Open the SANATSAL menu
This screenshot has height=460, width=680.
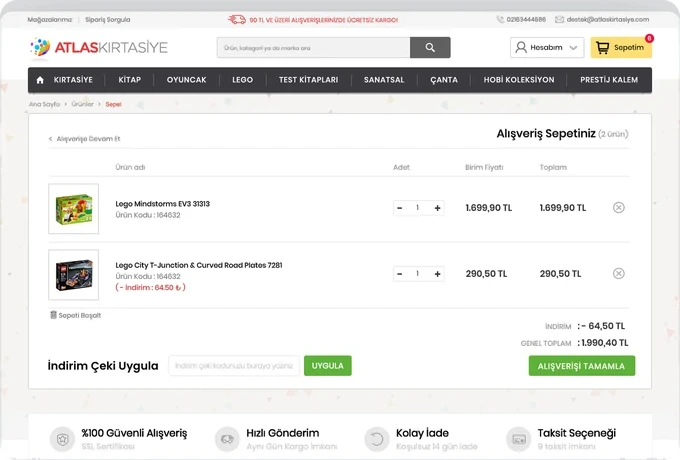pyautogui.click(x=384, y=80)
